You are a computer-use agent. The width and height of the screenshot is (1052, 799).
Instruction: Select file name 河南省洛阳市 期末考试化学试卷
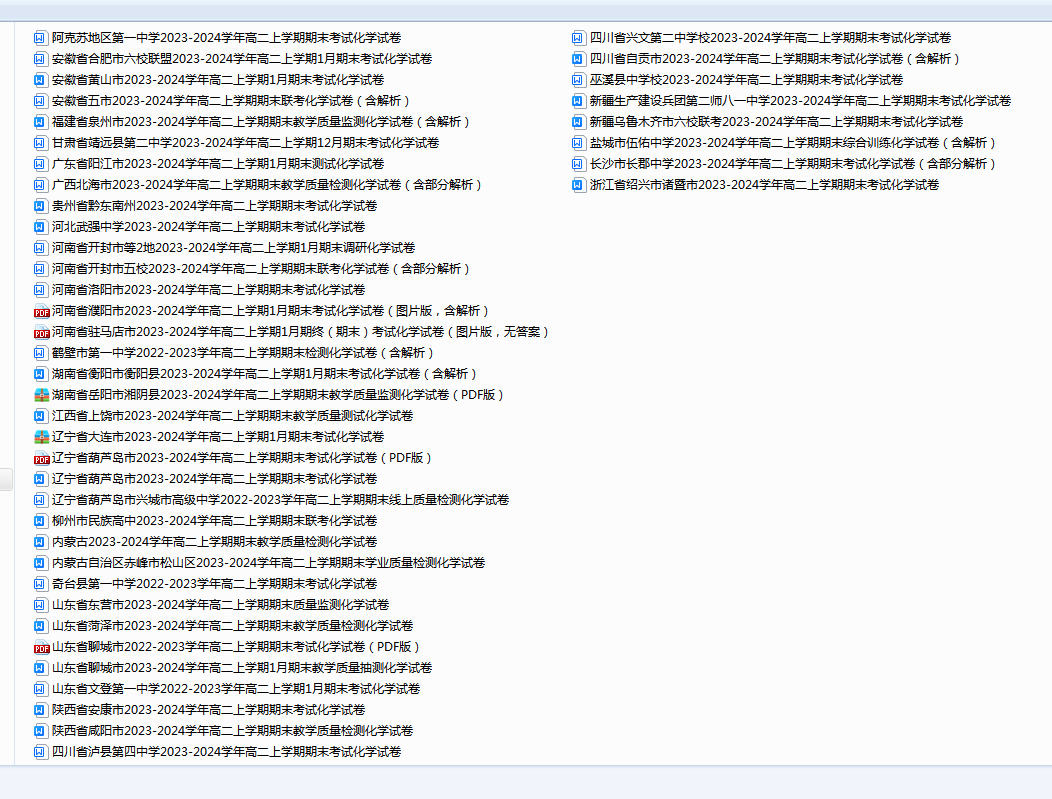209,290
